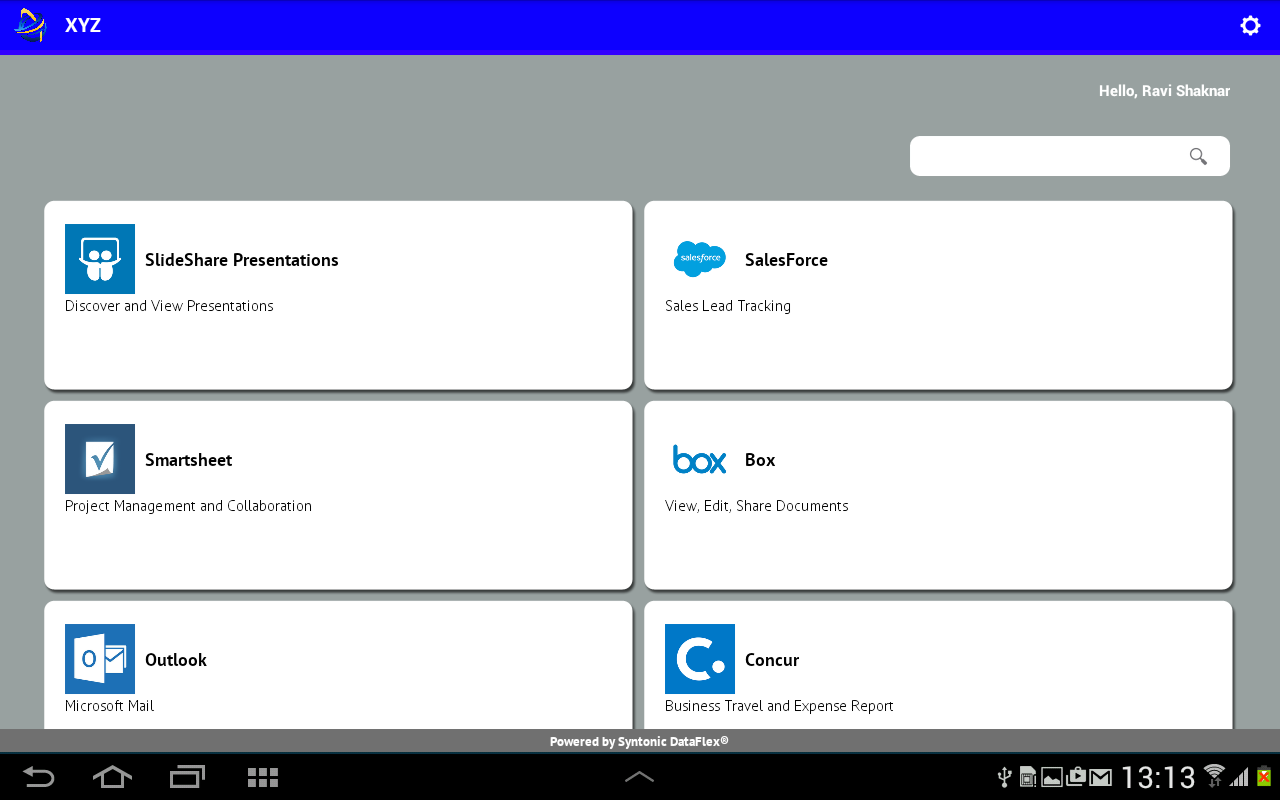Tap the SD card notification icon
1280x800 pixels.
1027,777
